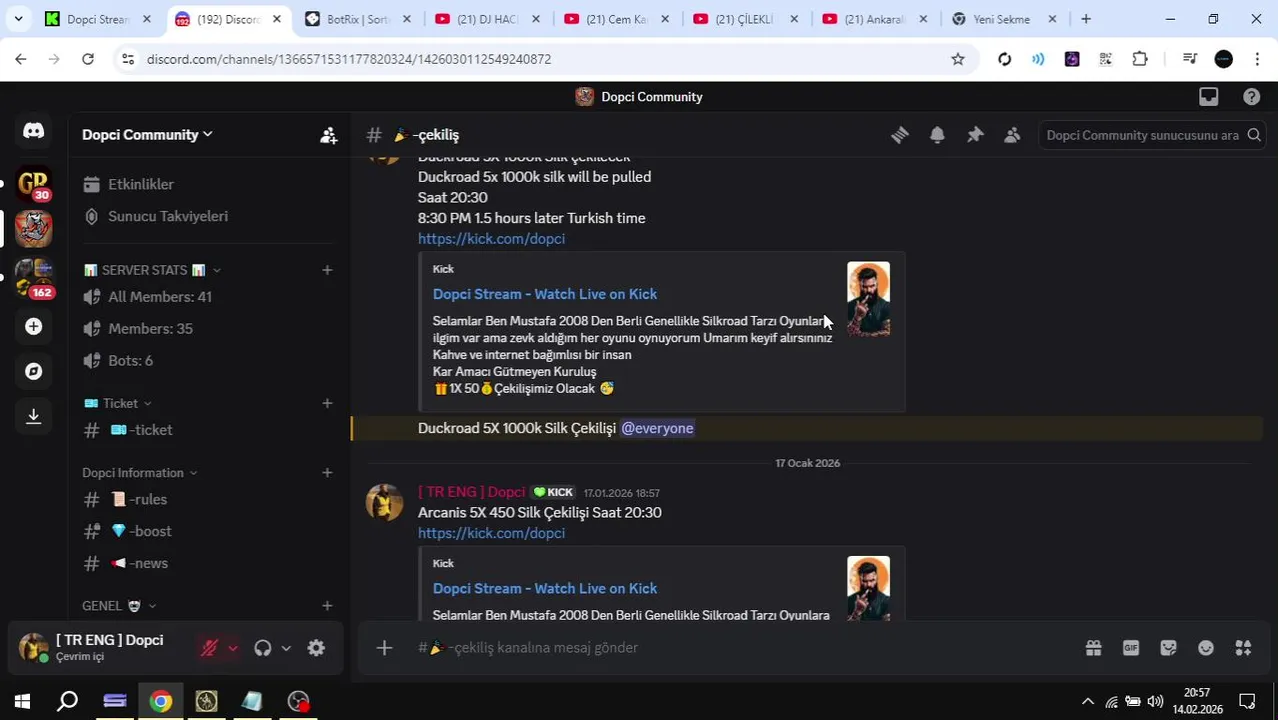Click Add a Server plus icon
The width and height of the screenshot is (1278, 720).
33,326
